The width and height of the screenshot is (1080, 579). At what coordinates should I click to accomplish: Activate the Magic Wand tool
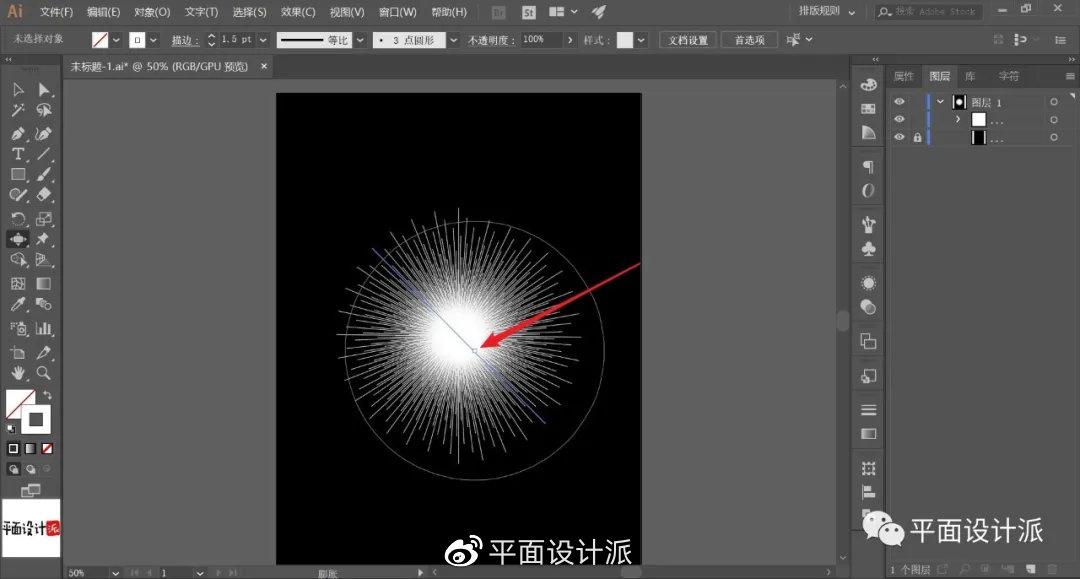coord(18,110)
